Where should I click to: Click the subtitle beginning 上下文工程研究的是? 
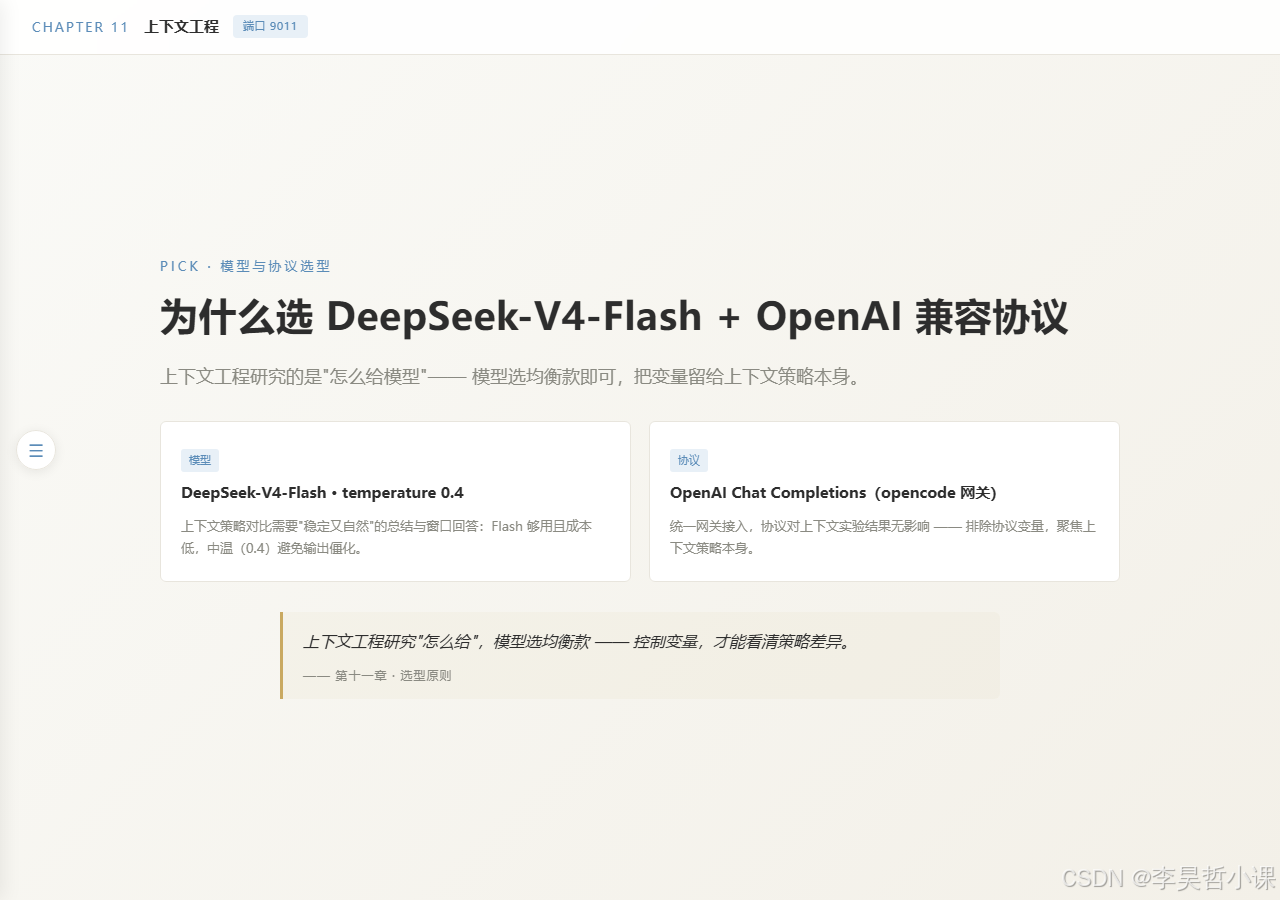click(510, 377)
